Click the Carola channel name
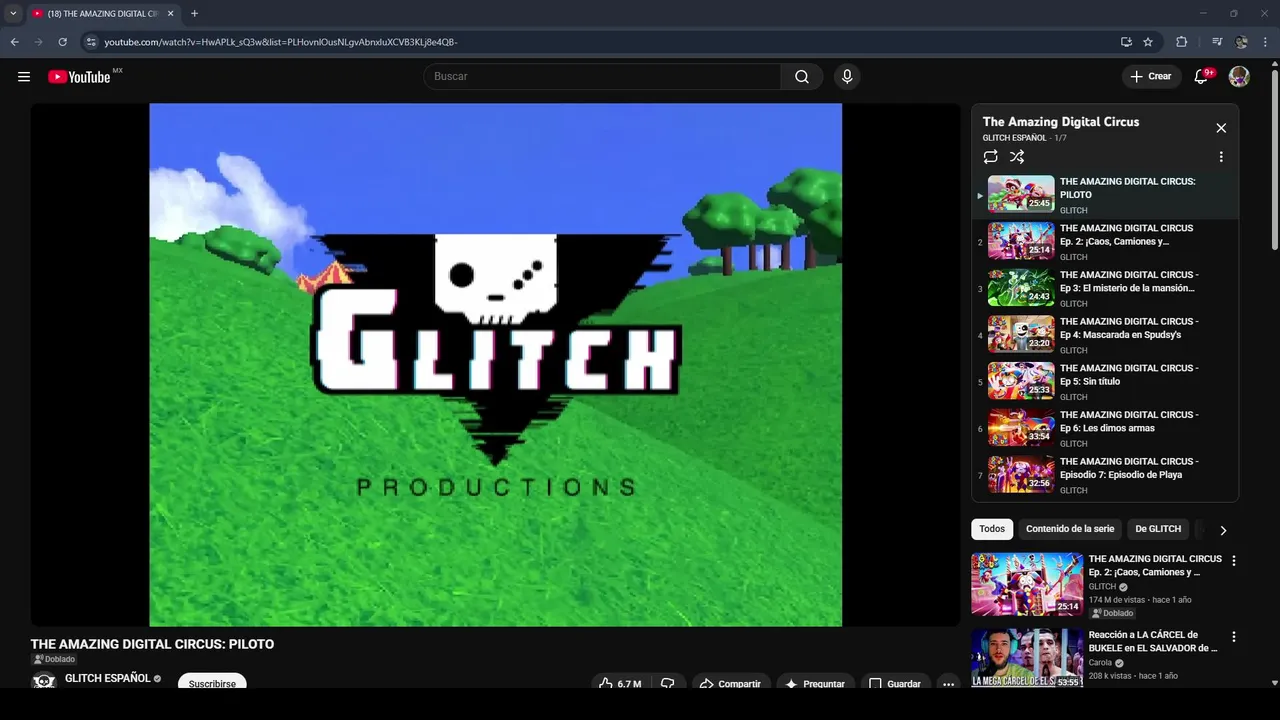Screen dimensions: 1280x720 click(x=1100, y=663)
